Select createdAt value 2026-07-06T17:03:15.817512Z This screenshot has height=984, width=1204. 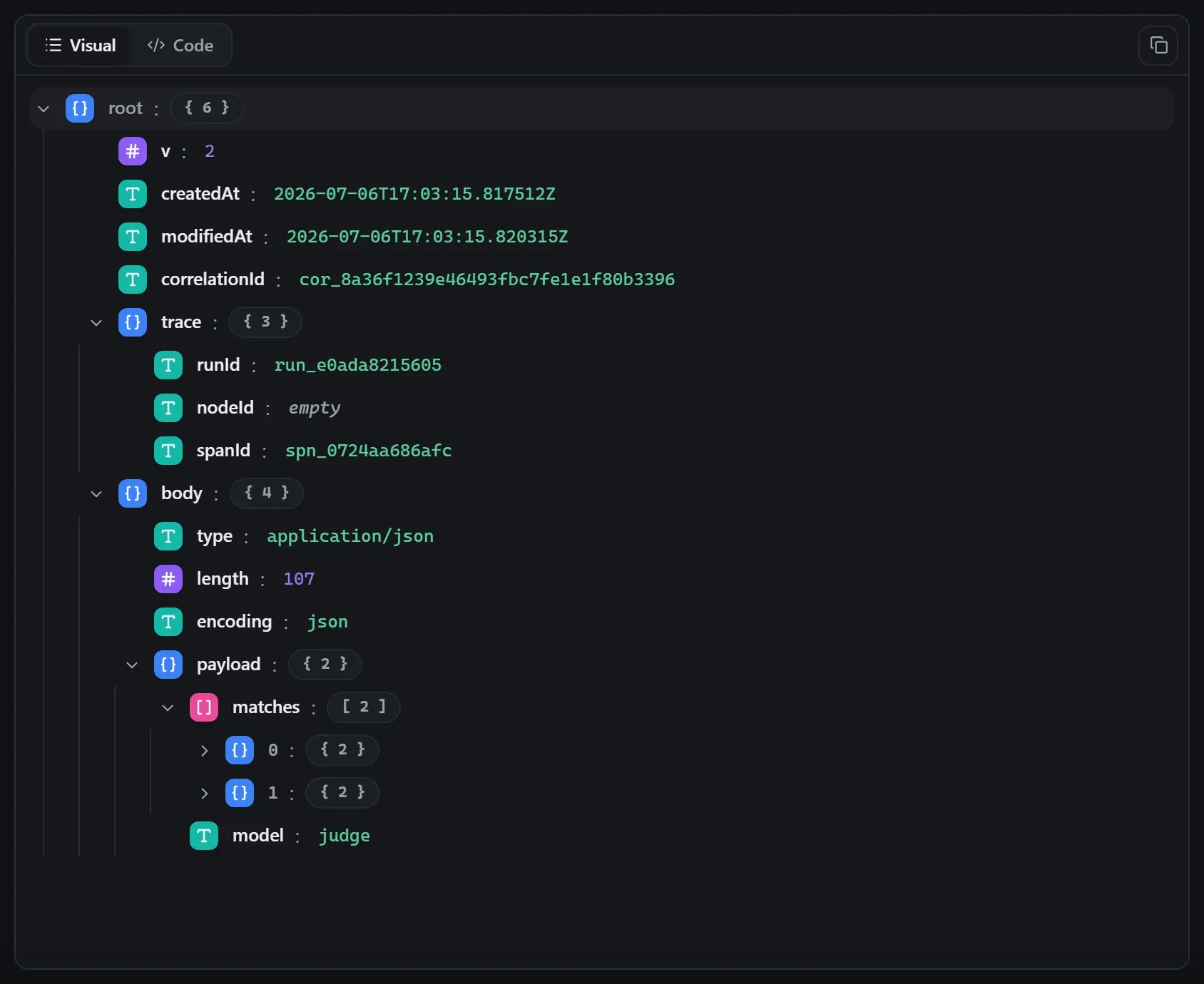pyautogui.click(x=414, y=194)
